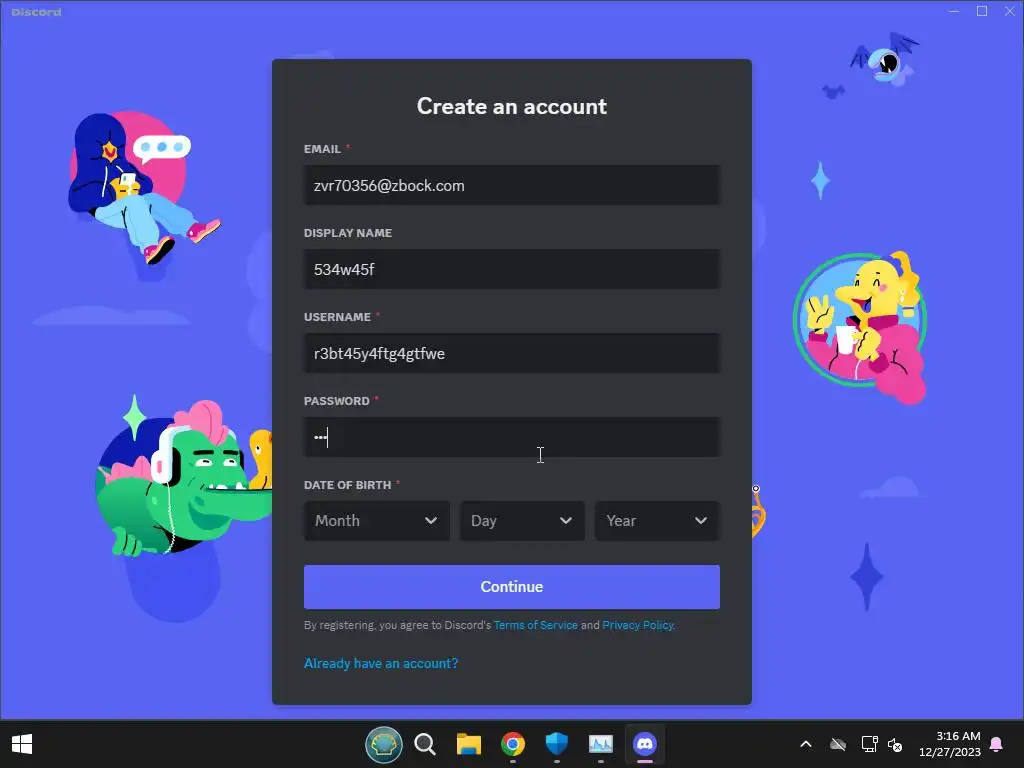Image resolution: width=1024 pixels, height=768 pixels.
Task: Show hidden system tray icons
Action: [806, 744]
